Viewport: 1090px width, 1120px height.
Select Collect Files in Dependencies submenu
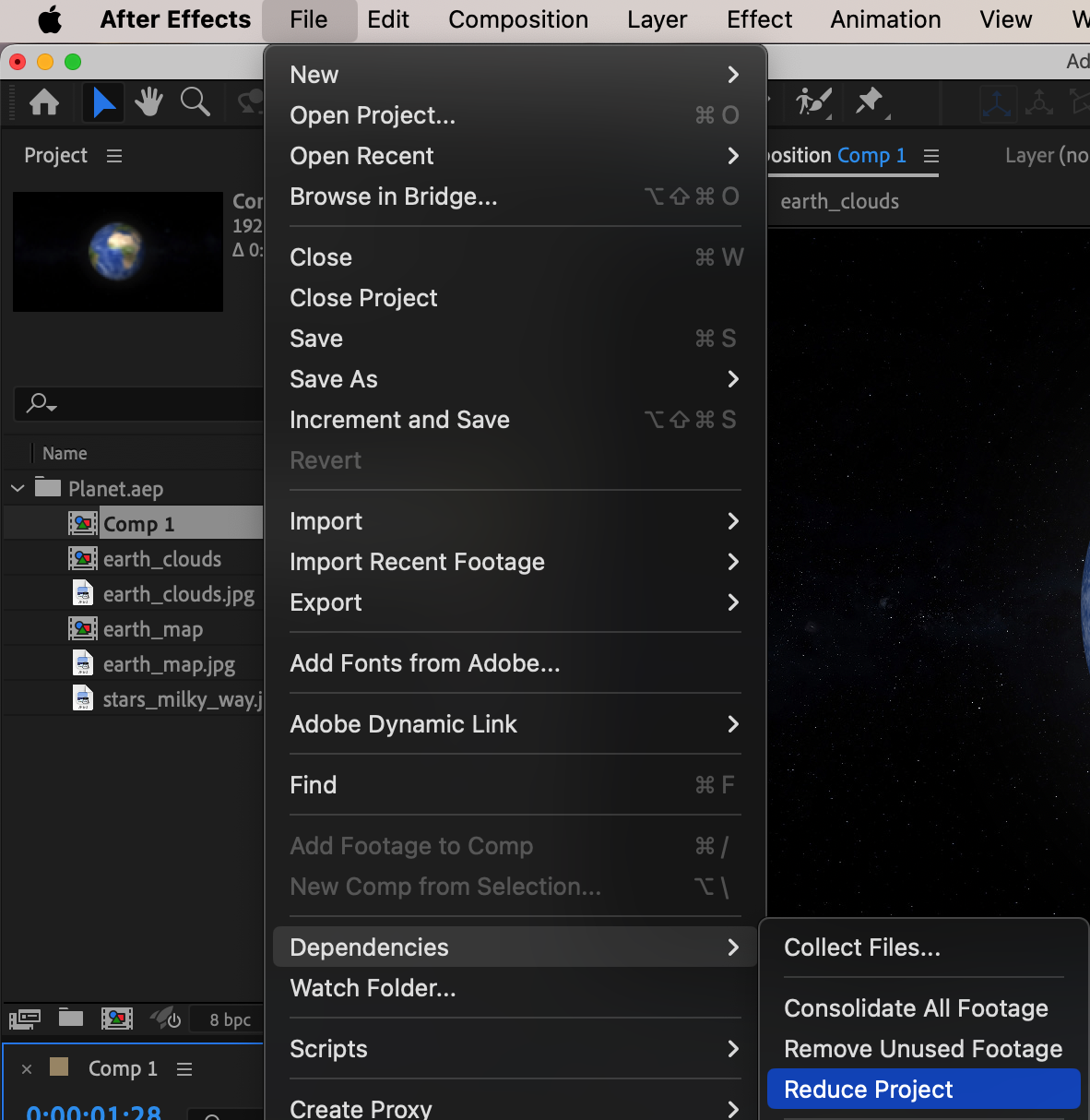(923, 947)
